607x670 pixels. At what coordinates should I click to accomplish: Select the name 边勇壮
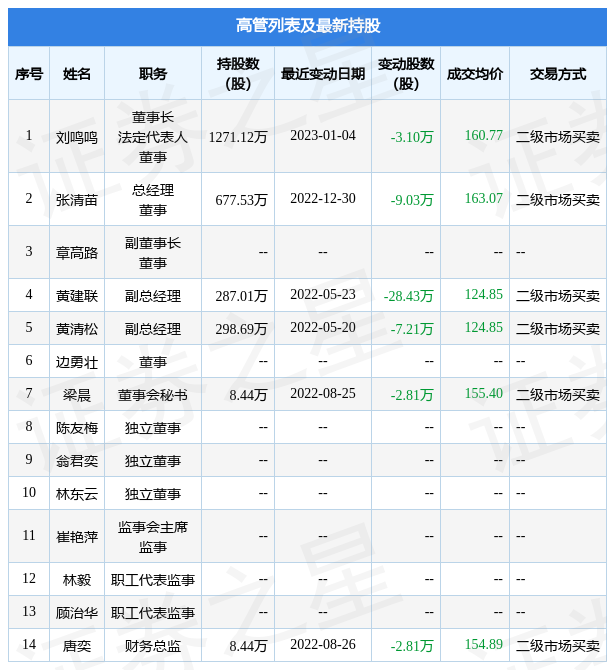pyautogui.click(x=77, y=362)
